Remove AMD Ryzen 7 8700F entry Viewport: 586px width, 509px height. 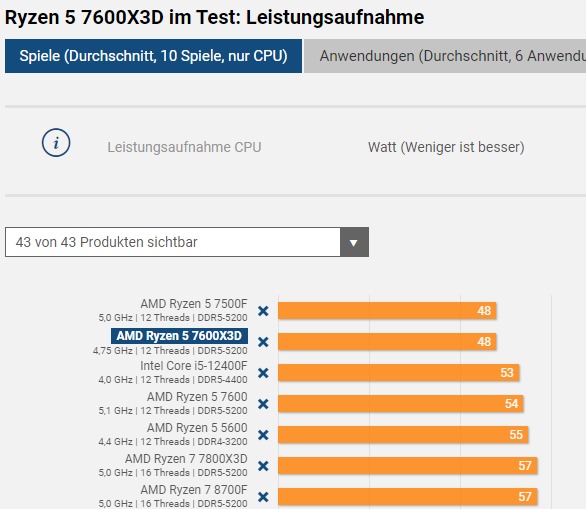click(263, 497)
